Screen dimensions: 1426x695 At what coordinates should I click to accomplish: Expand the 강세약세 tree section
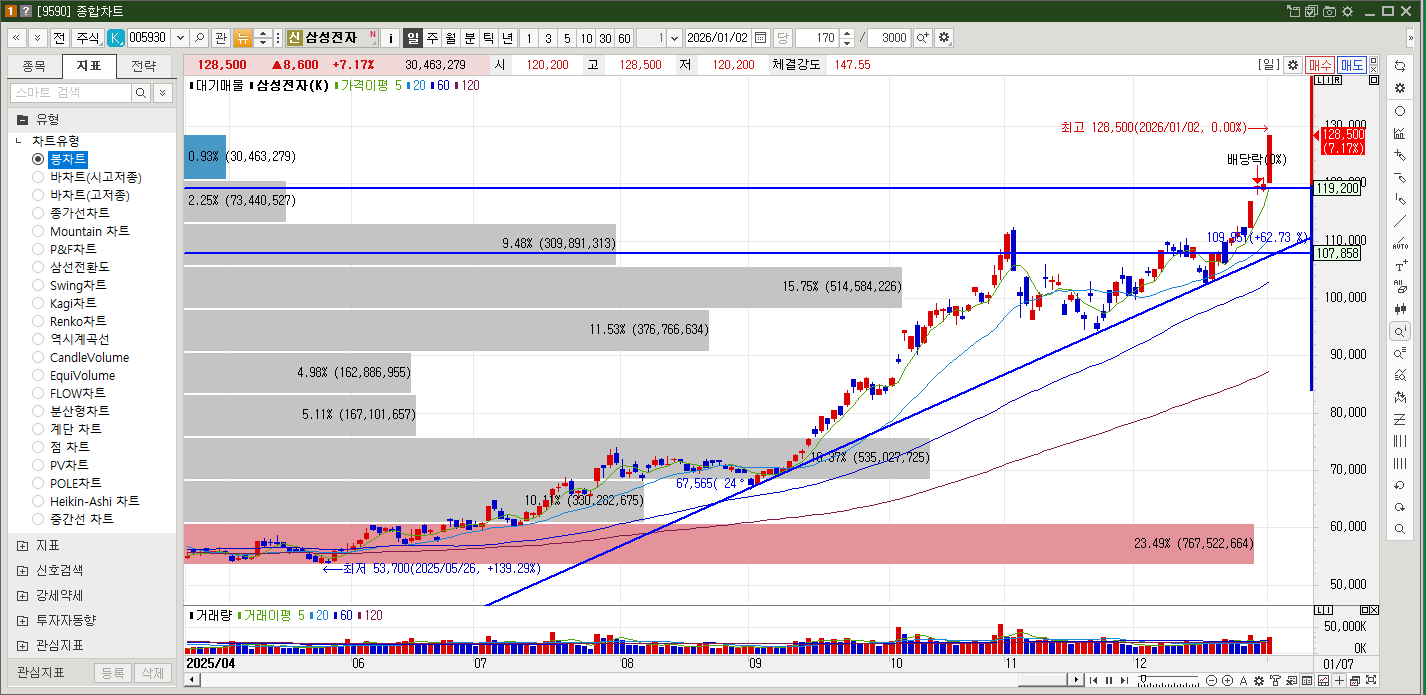[x=22, y=595]
